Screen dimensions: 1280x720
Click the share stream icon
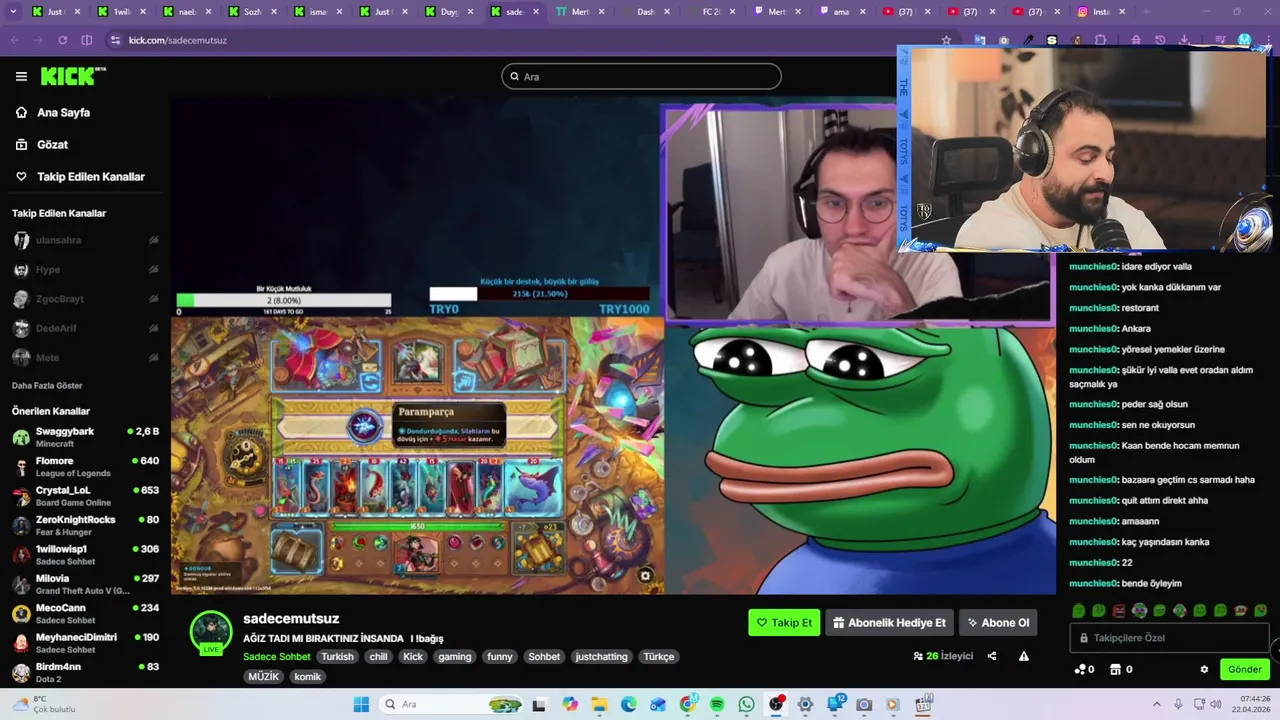[992, 656]
